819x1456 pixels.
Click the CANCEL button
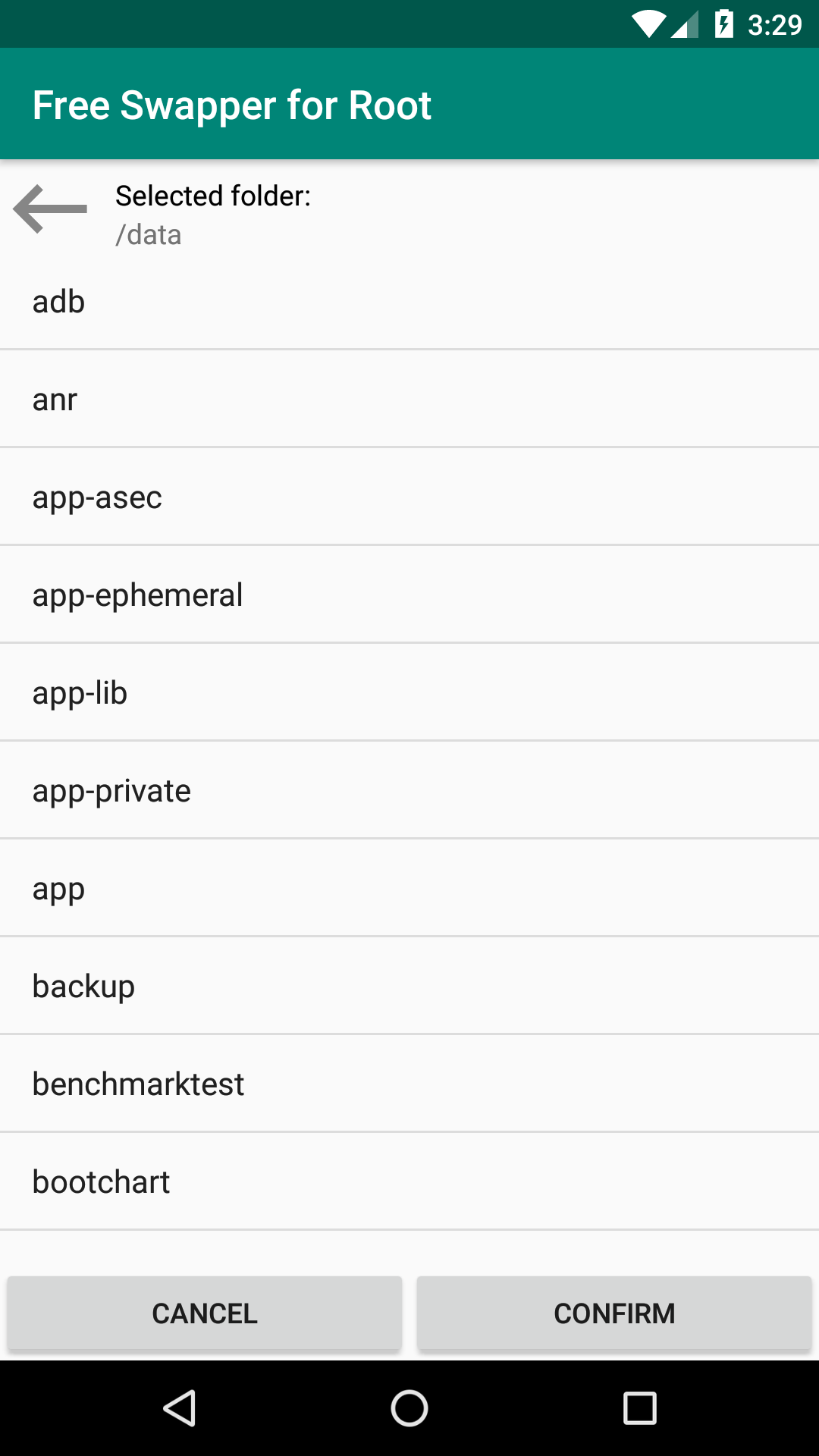click(205, 1313)
